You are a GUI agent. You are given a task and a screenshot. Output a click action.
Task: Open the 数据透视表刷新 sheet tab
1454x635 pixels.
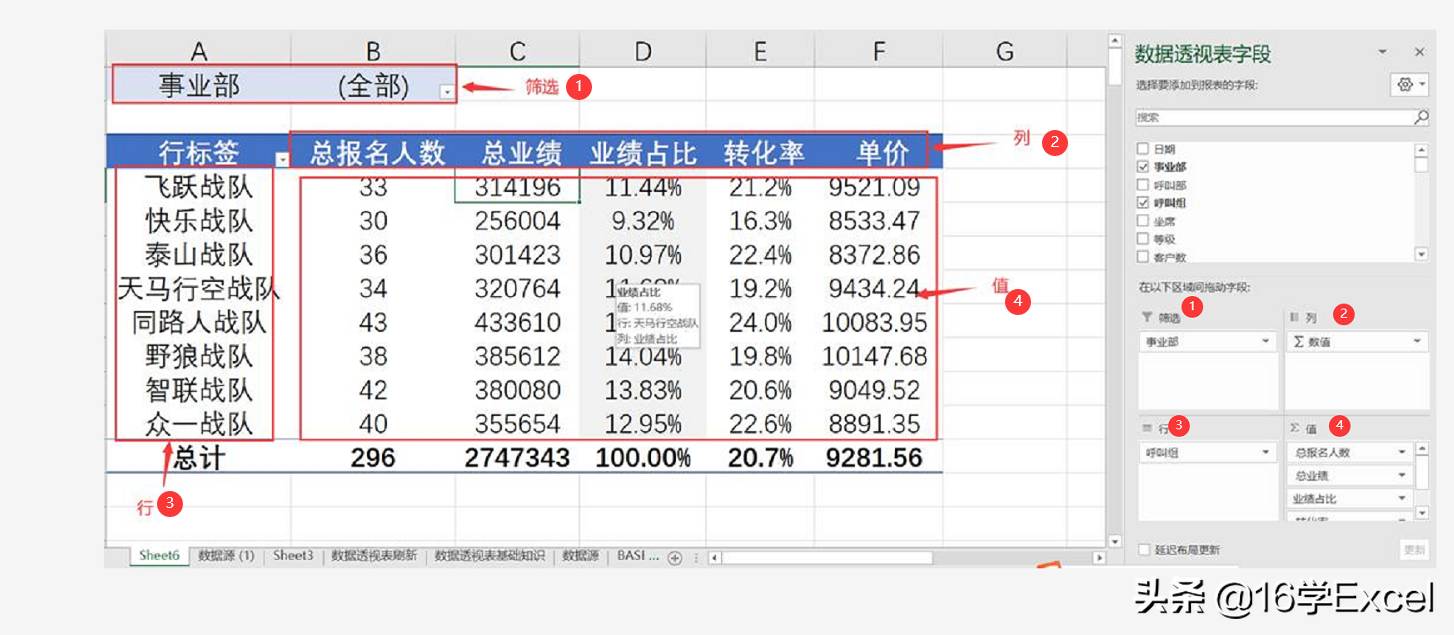pos(374,556)
